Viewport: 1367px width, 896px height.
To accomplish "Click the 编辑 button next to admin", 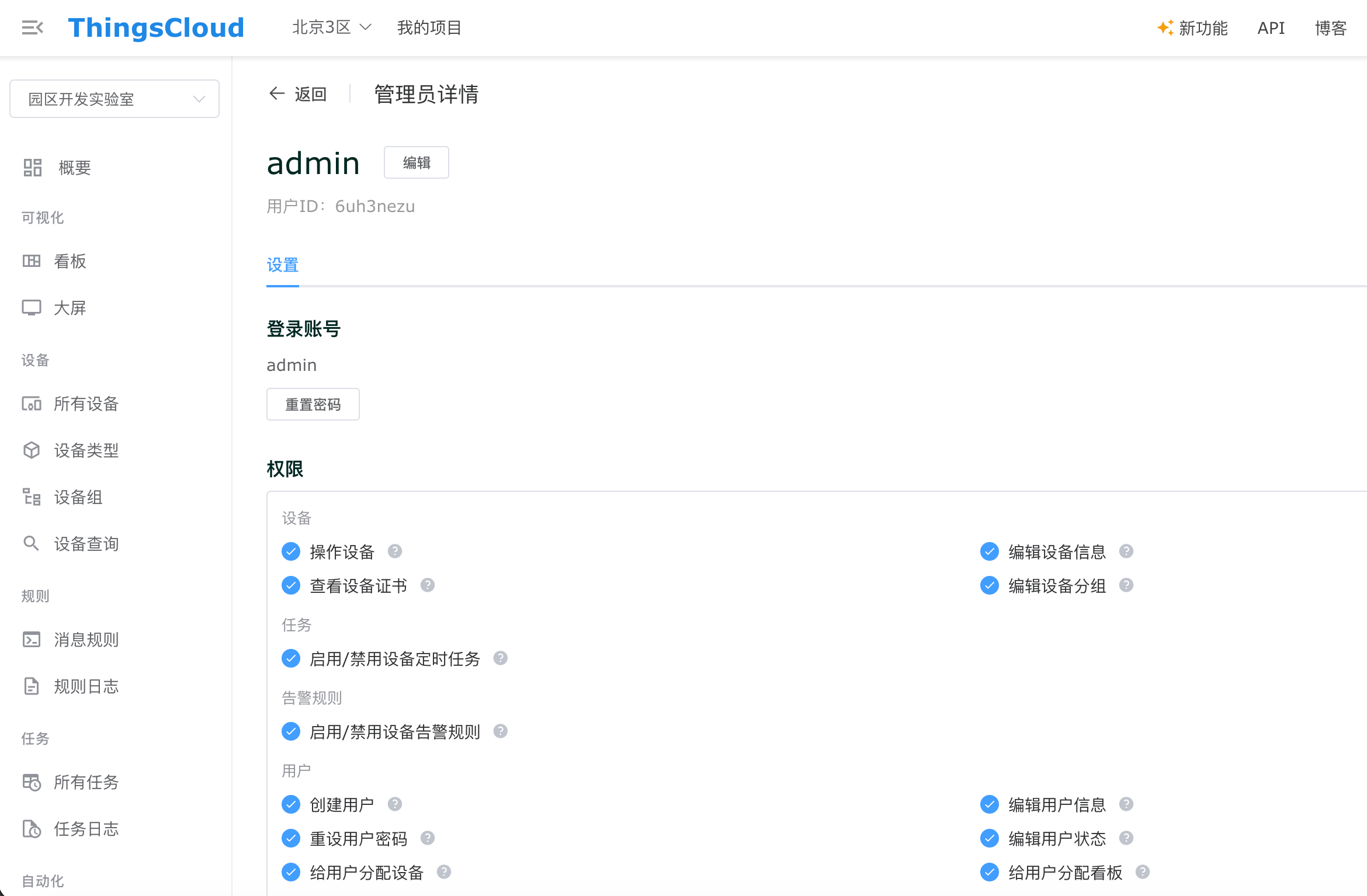I will pyautogui.click(x=417, y=162).
